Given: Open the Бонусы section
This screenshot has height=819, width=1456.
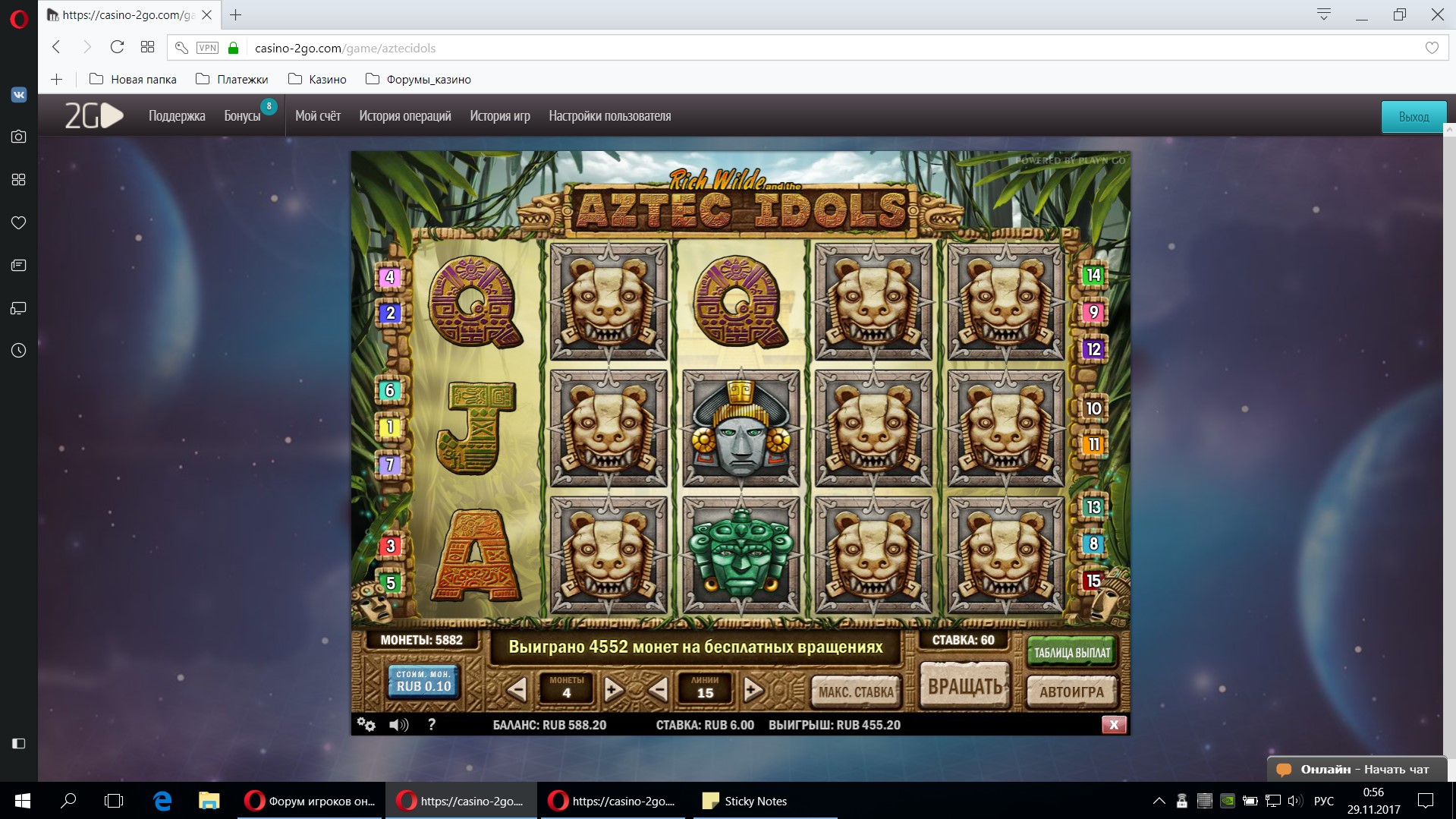Looking at the screenshot, I should (x=242, y=116).
